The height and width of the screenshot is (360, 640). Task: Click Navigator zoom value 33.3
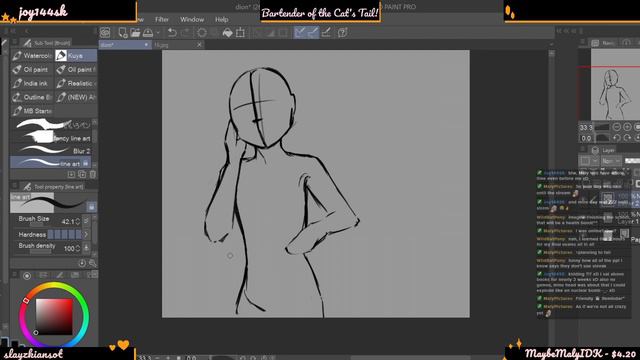586,127
